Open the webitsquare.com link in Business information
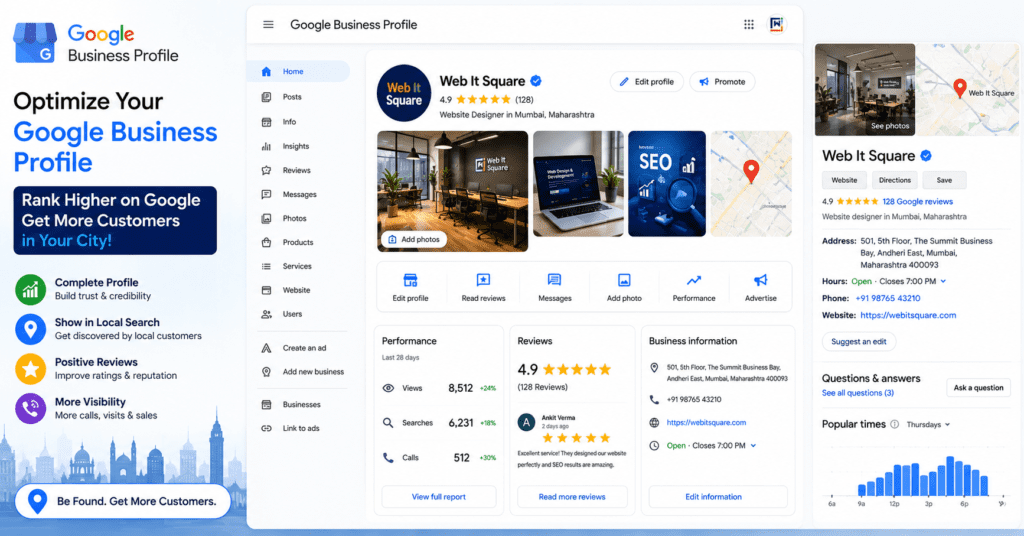 706,423
